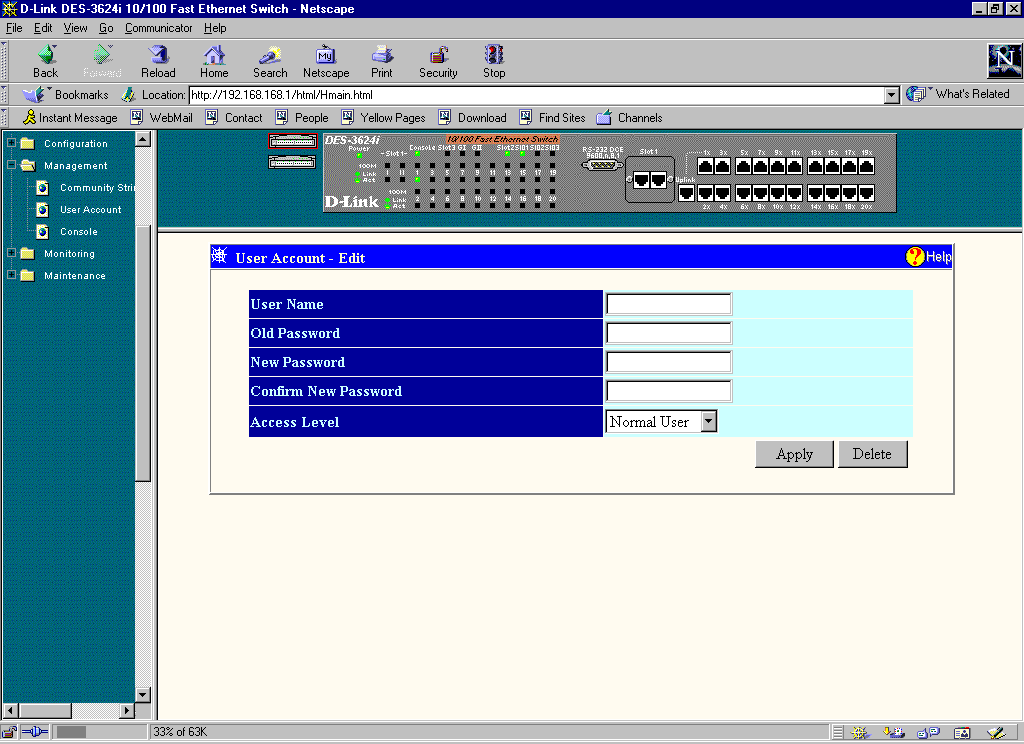Click the User Name input field
The image size is (1024, 744).
tap(669, 304)
